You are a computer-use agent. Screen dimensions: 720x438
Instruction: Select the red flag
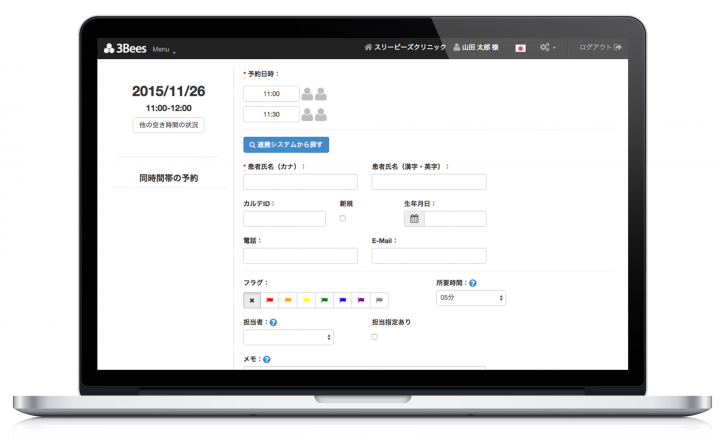coord(270,300)
